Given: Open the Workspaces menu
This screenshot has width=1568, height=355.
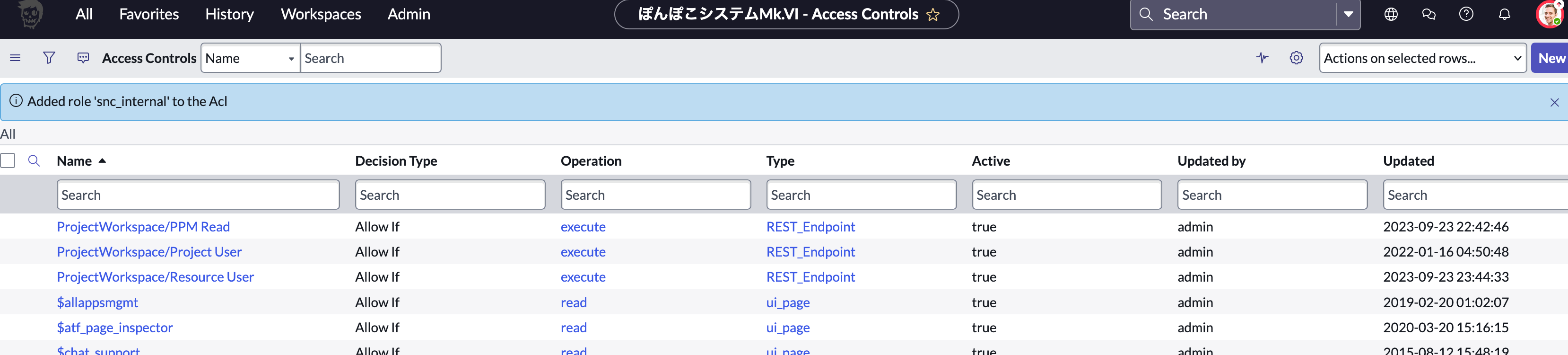Looking at the screenshot, I should (x=321, y=14).
